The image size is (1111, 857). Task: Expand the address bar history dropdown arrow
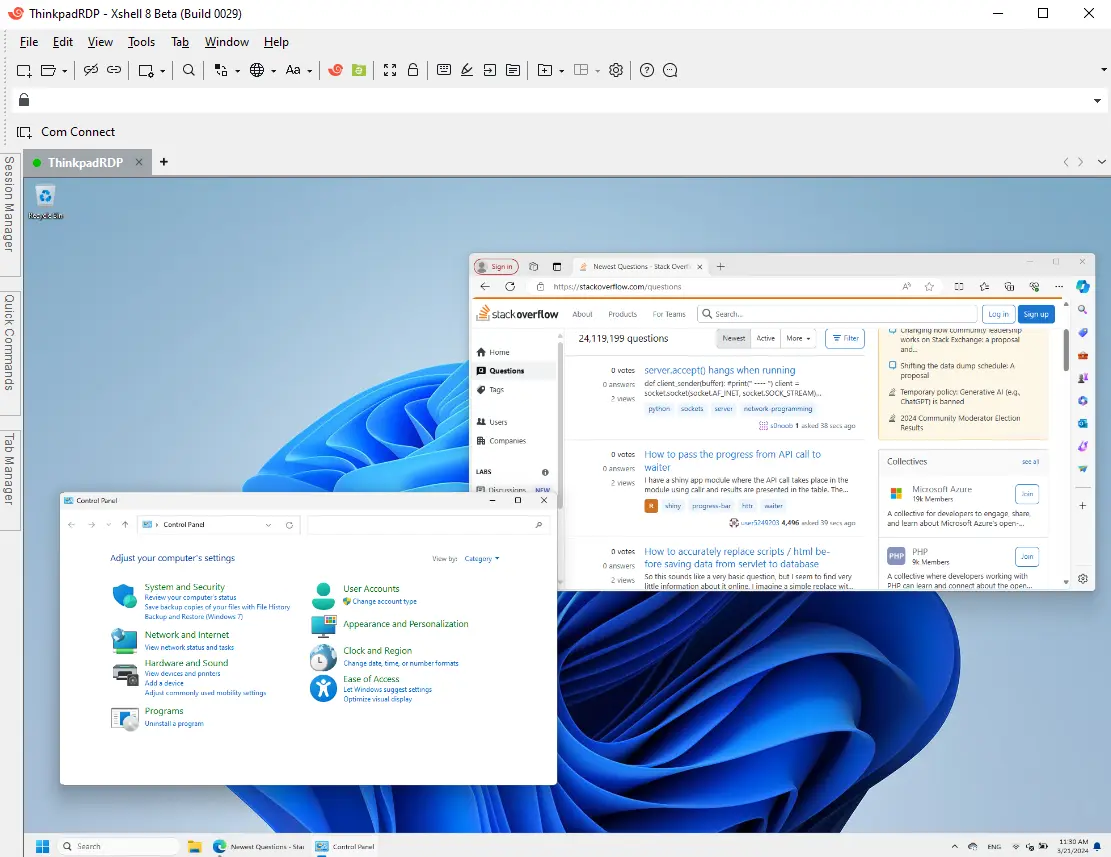1097,101
